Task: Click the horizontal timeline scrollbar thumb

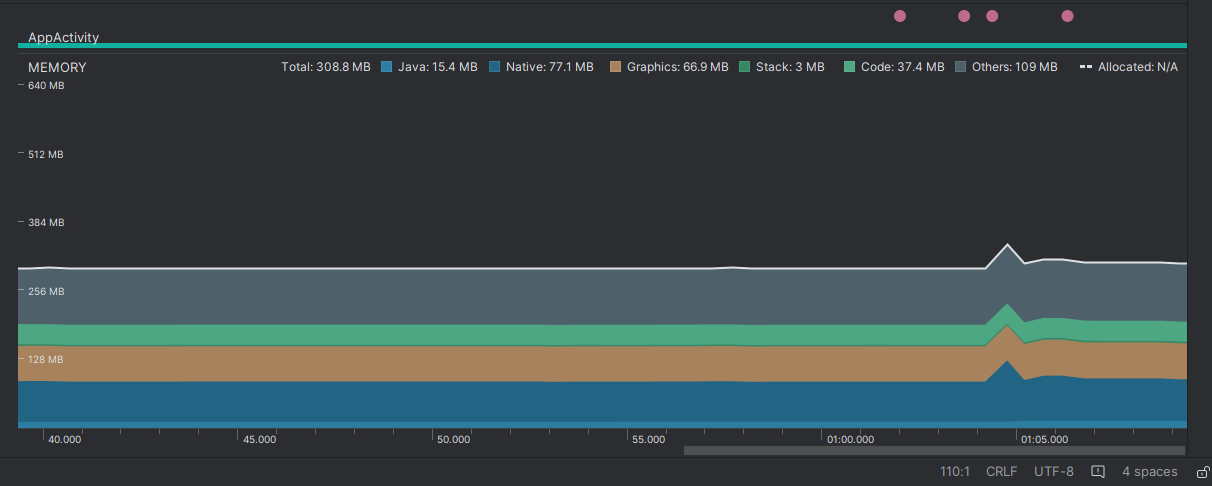Action: (928, 451)
